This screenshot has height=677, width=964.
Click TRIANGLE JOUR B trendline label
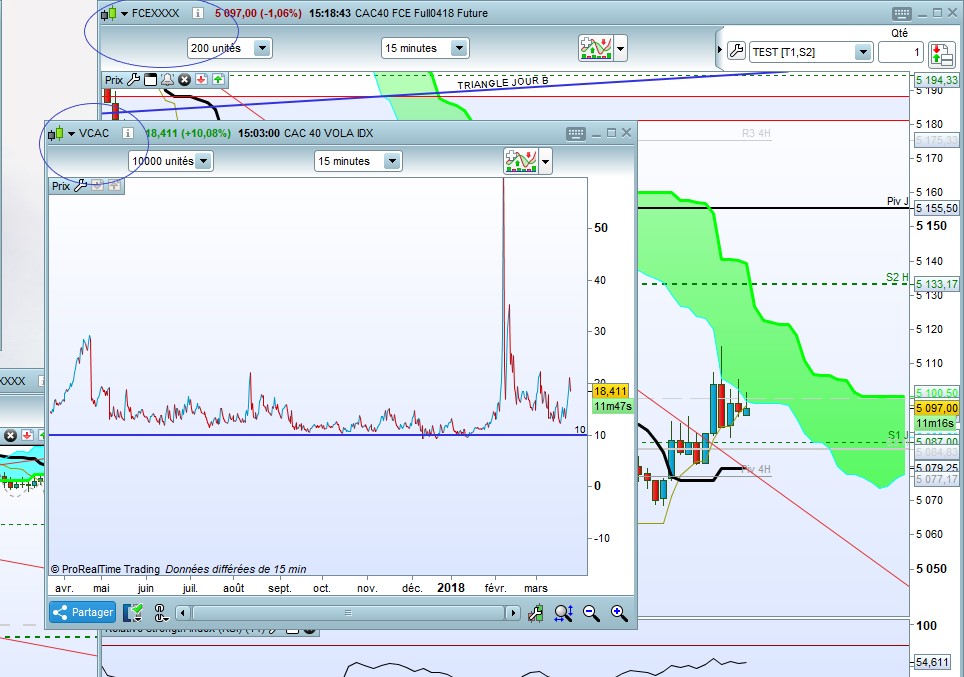(x=503, y=83)
